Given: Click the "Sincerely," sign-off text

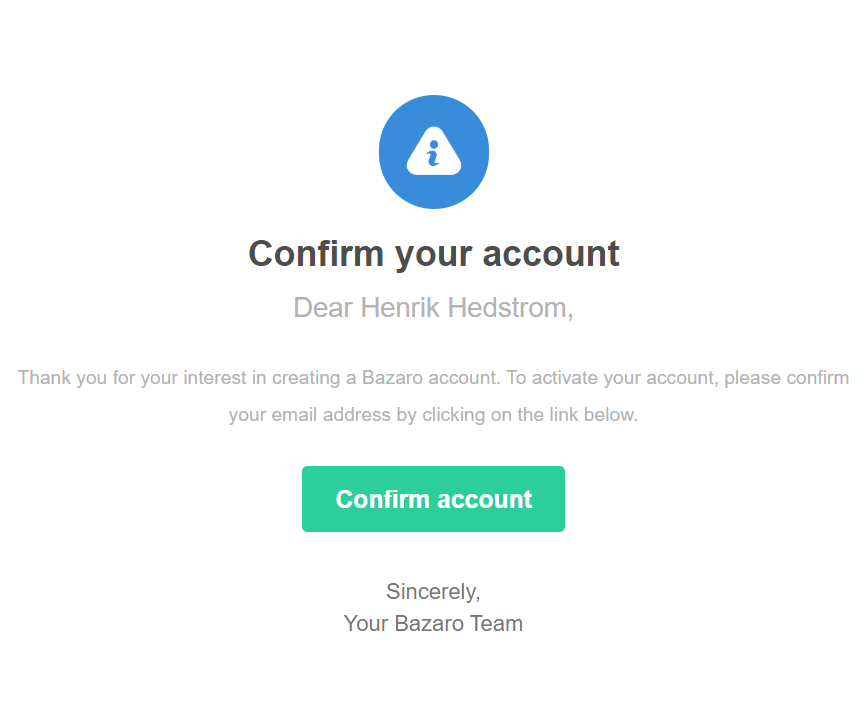Looking at the screenshot, I should [433, 592].
